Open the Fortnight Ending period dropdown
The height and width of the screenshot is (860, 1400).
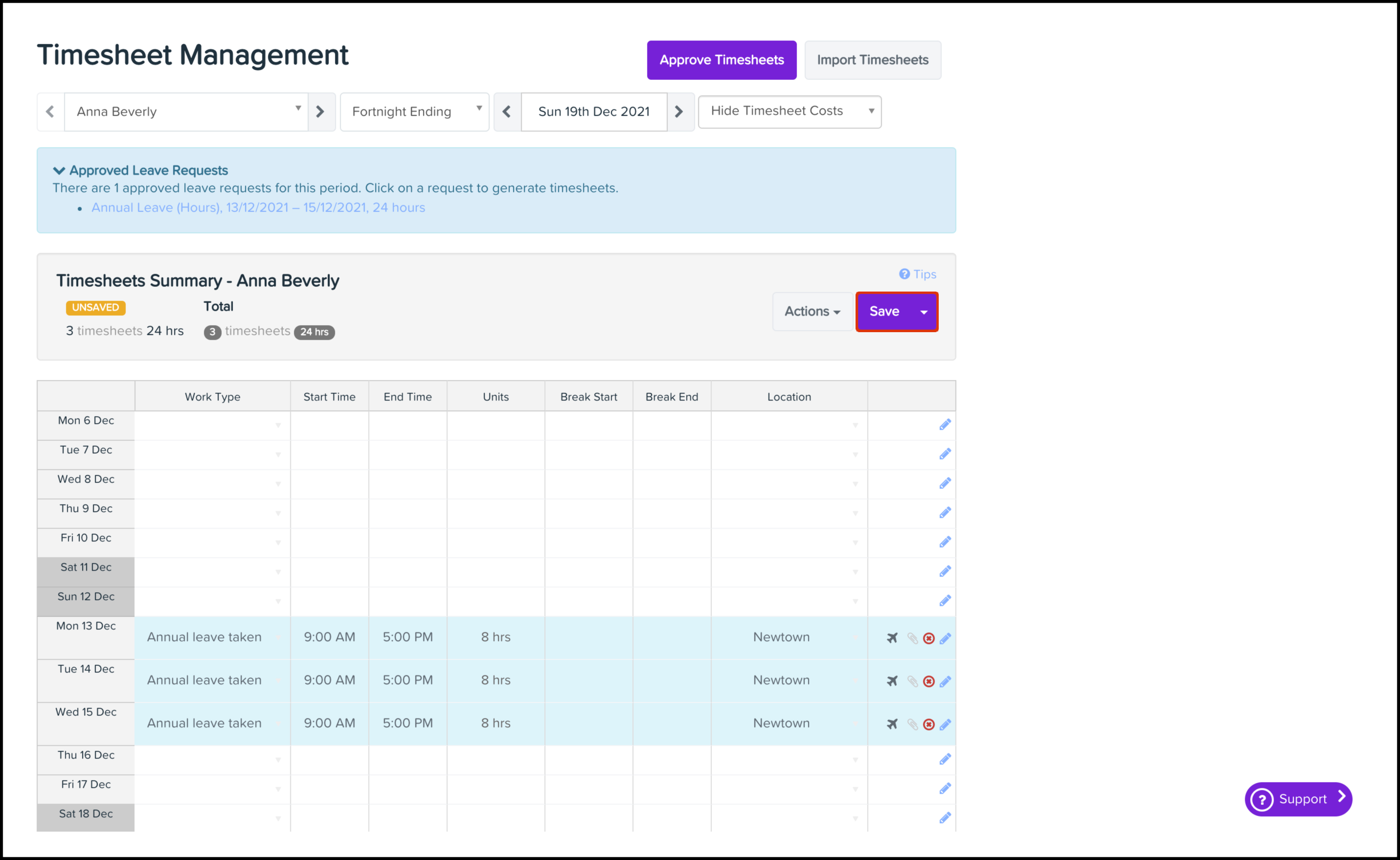(414, 112)
